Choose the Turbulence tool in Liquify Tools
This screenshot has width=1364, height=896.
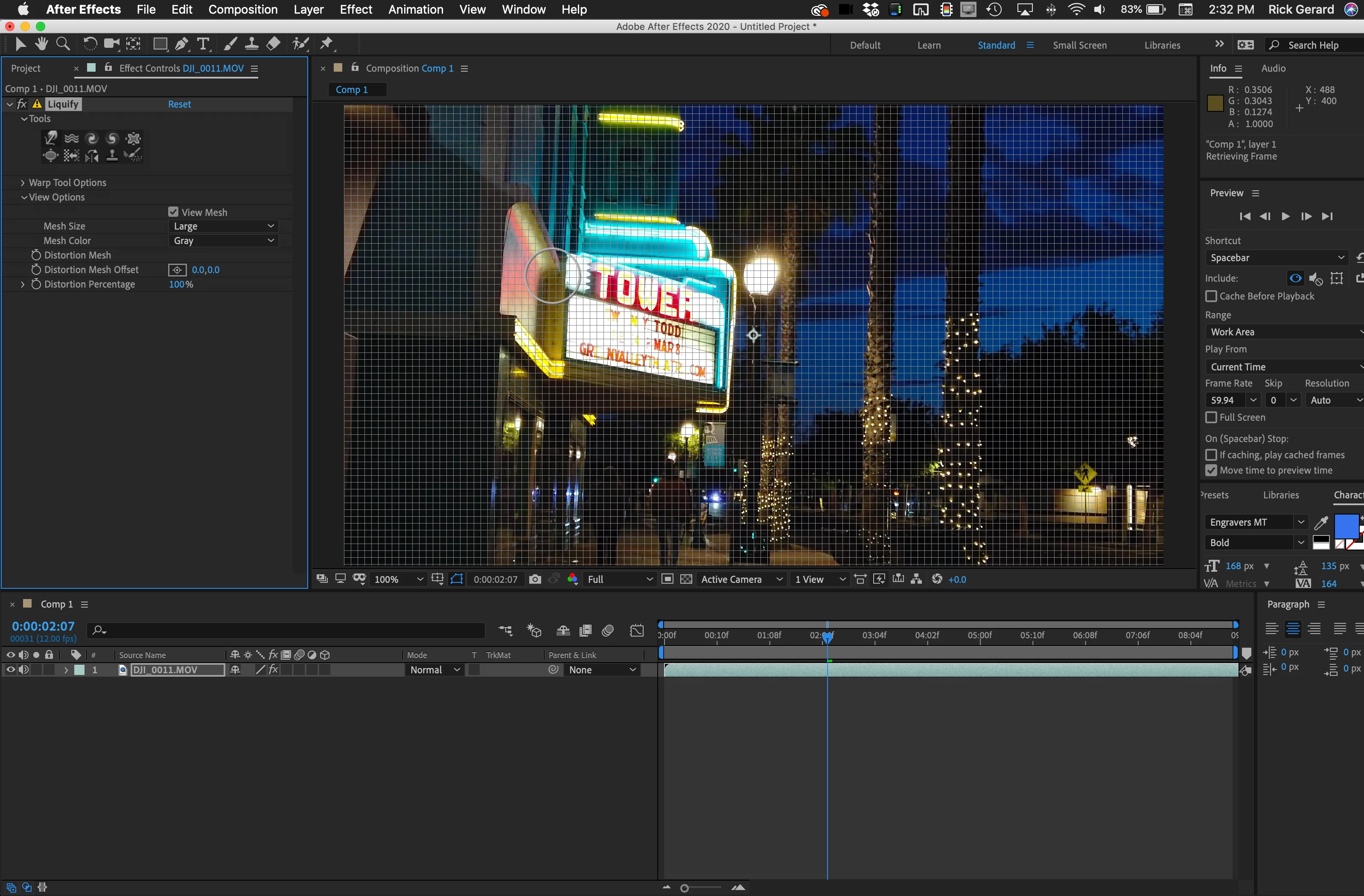pos(71,138)
